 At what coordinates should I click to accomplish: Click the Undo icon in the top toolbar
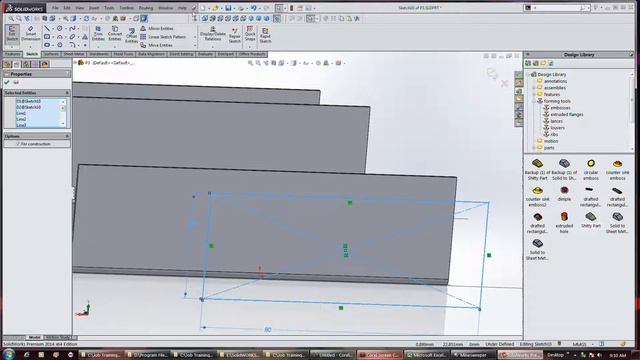[x=253, y=8]
